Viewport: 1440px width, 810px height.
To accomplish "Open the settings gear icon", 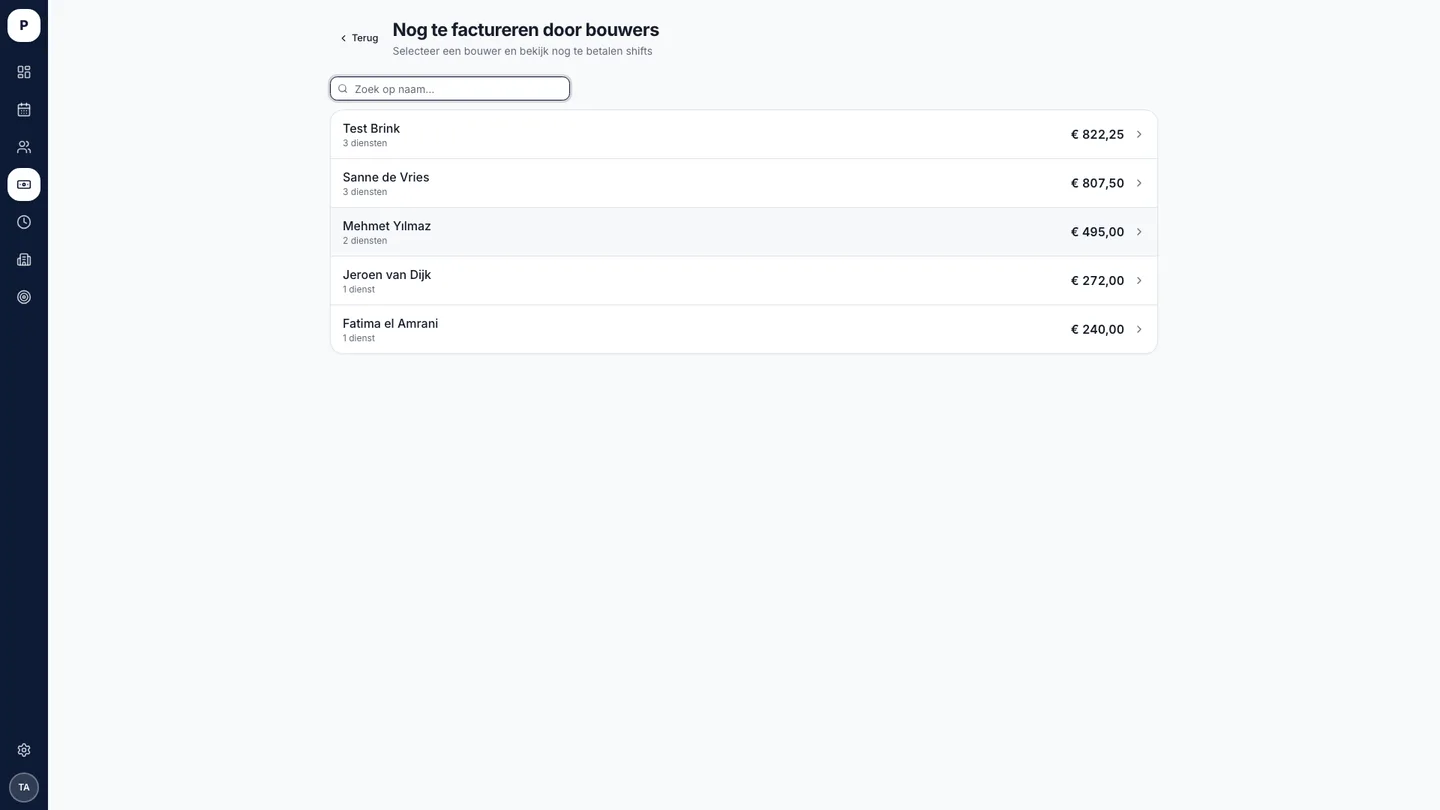I will [x=24, y=750].
